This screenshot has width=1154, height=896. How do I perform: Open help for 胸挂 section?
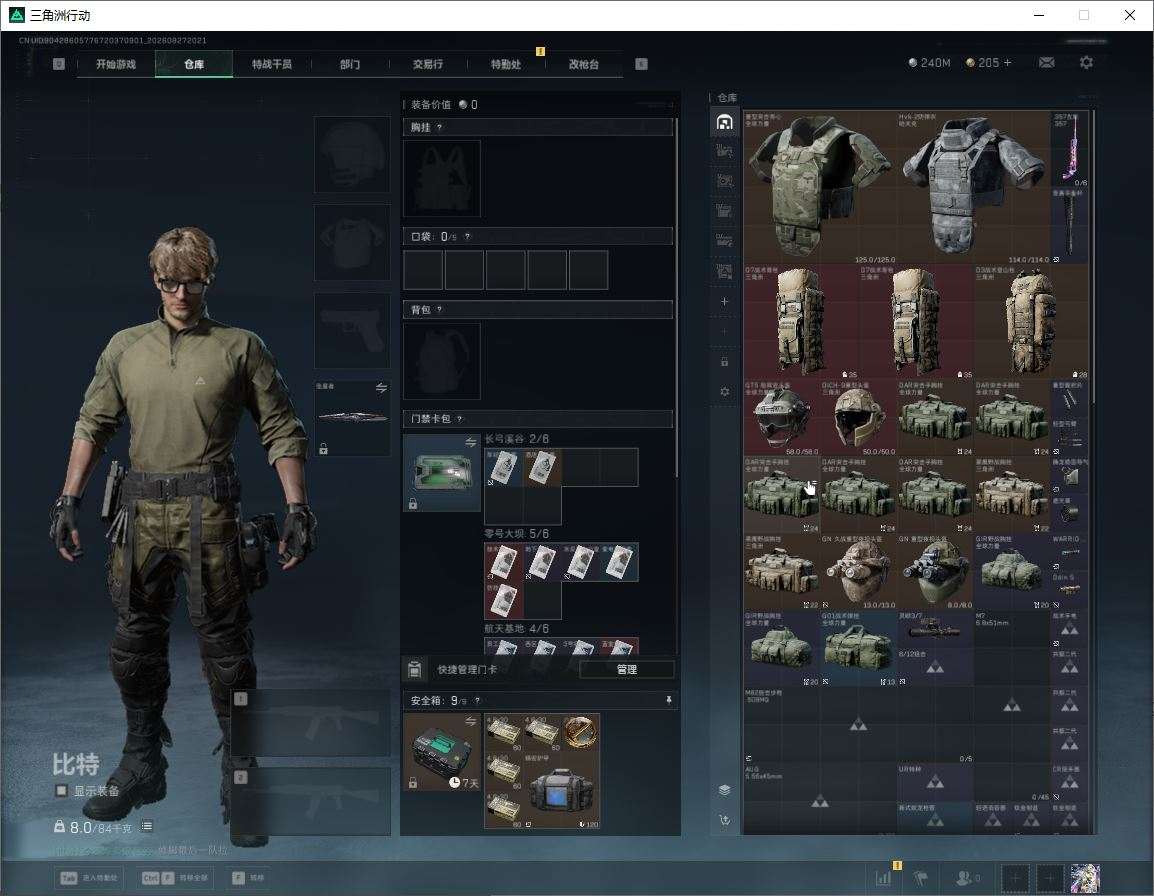(439, 127)
